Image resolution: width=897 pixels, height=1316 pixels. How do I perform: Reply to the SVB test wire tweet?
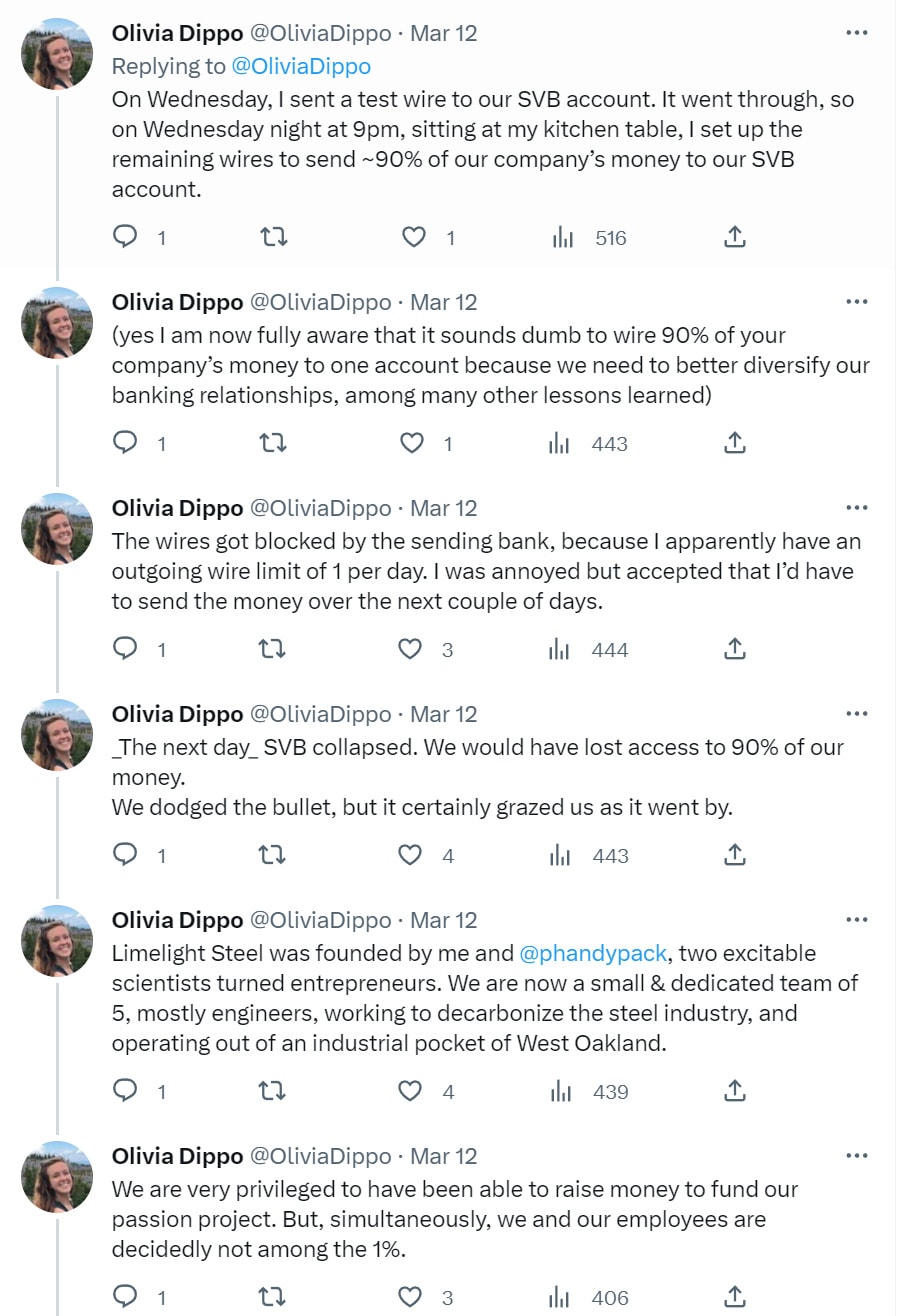pyautogui.click(x=125, y=237)
